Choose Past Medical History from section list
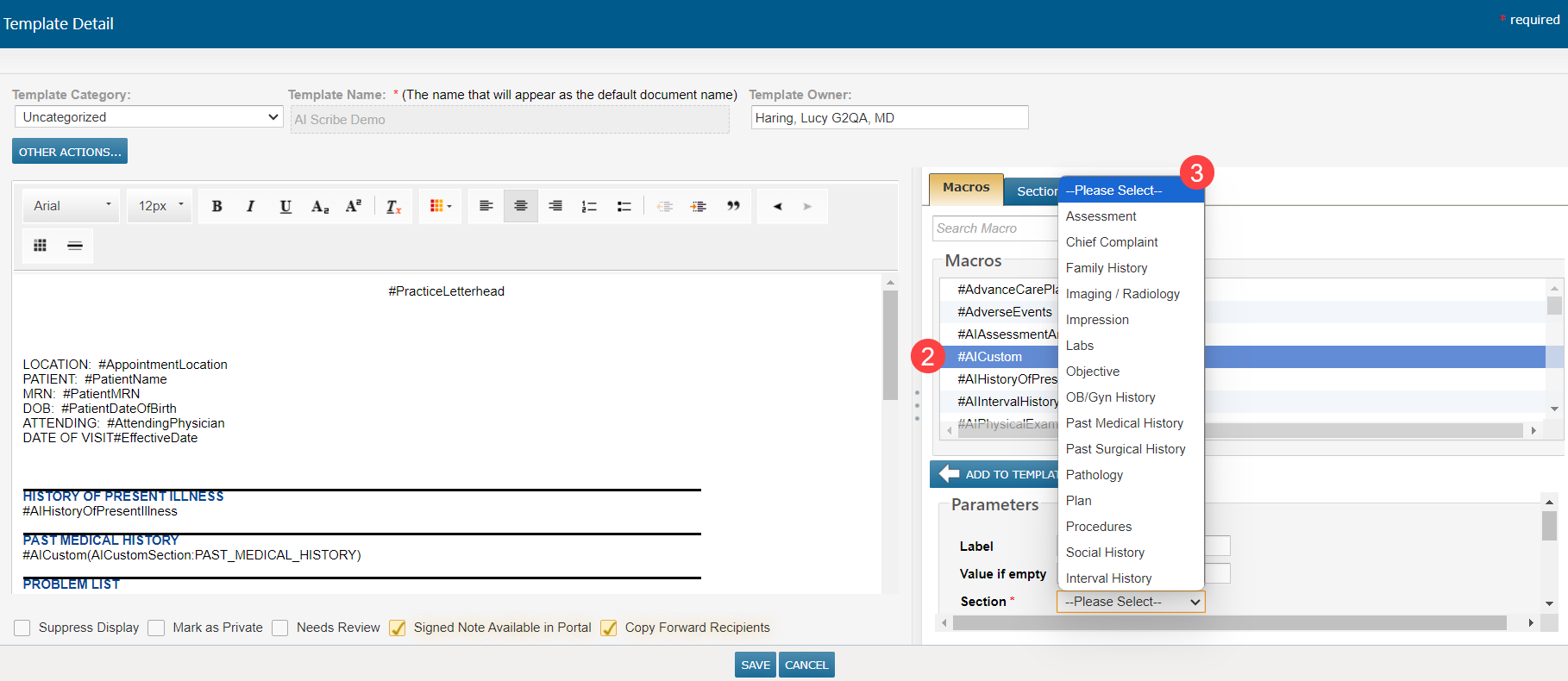The height and width of the screenshot is (681, 1568). [x=1124, y=423]
